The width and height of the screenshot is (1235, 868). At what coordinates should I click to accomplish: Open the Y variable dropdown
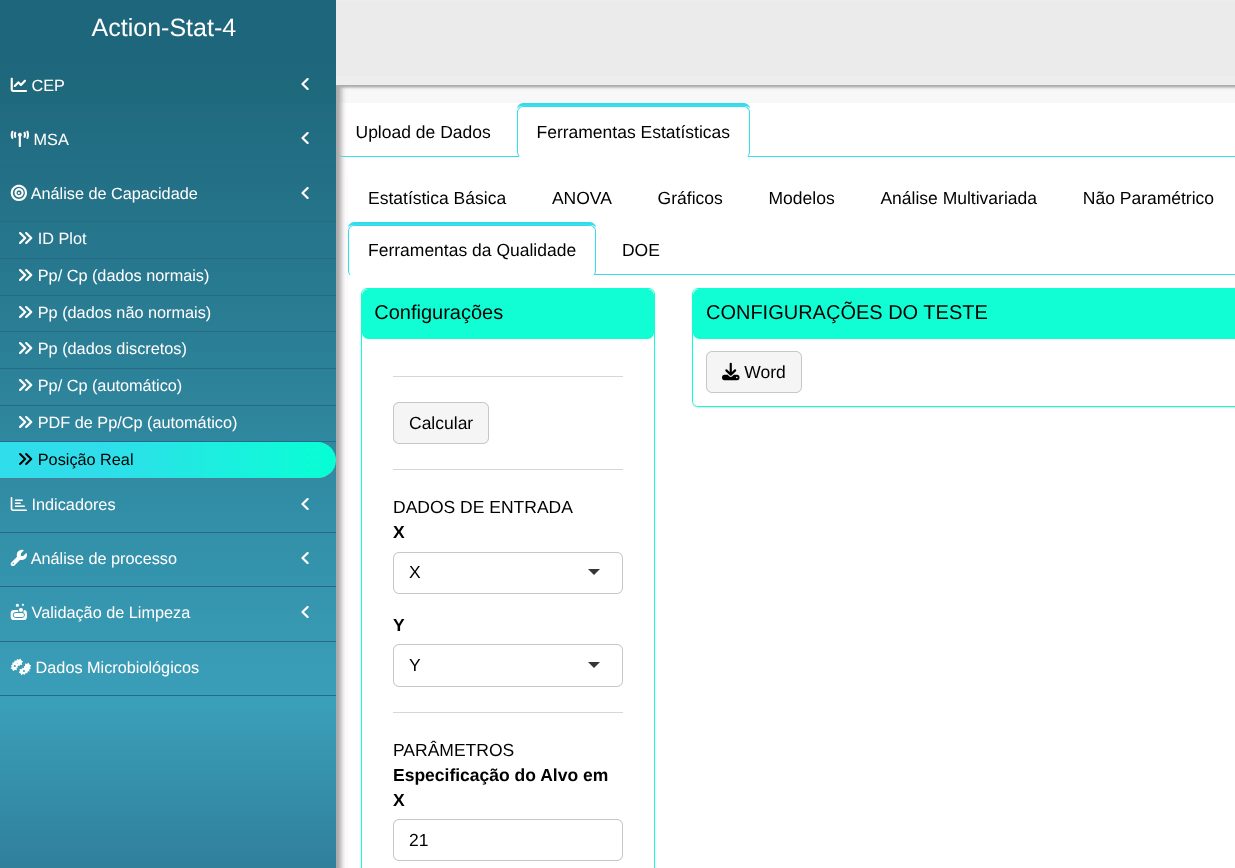click(x=507, y=665)
